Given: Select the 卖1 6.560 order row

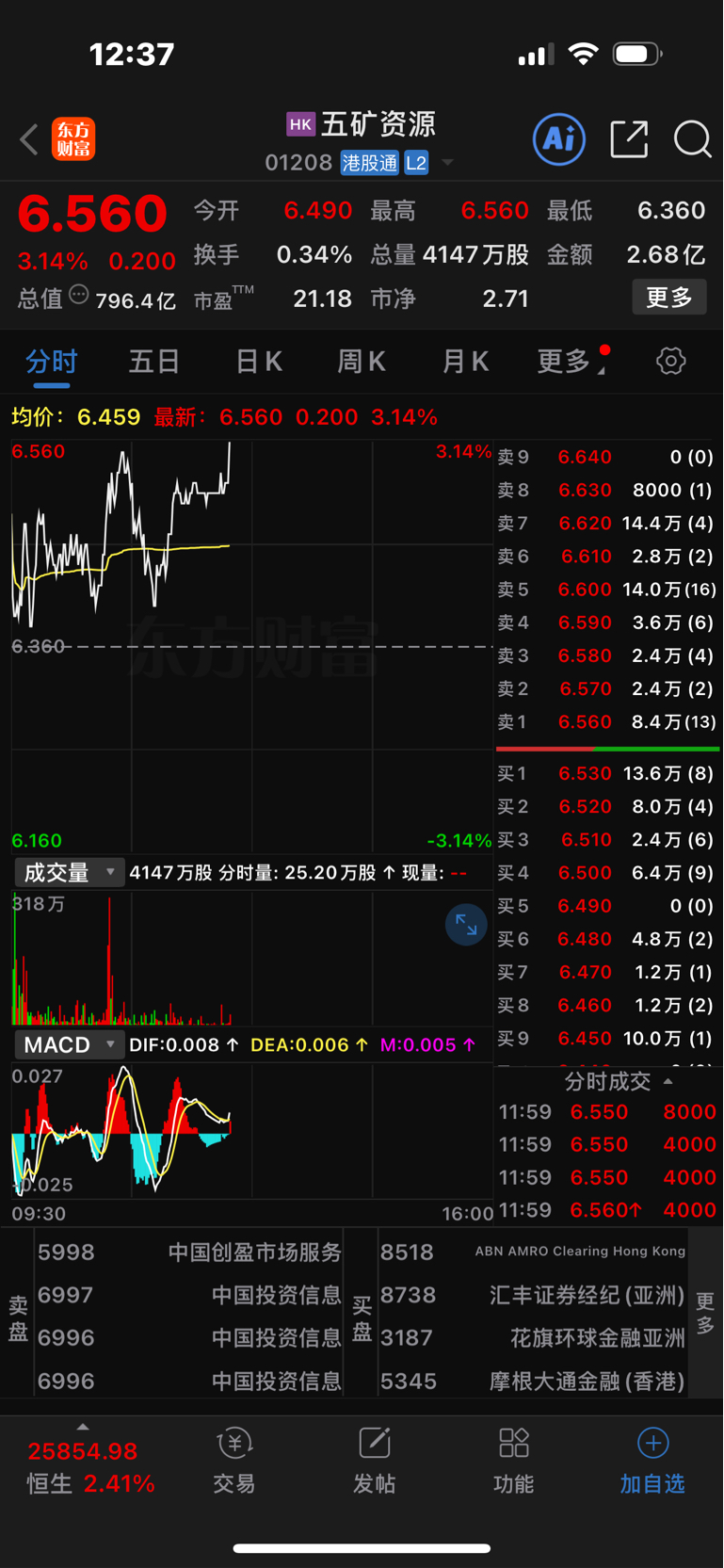Looking at the screenshot, I should tap(607, 722).
